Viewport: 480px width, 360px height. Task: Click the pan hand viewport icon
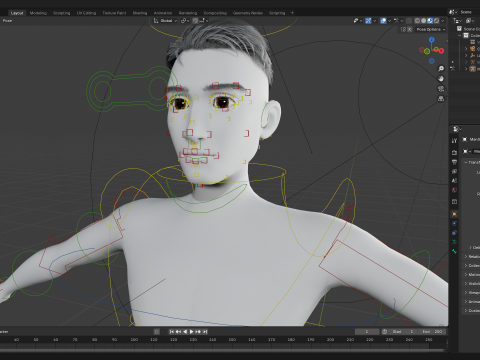pyautogui.click(x=441, y=79)
